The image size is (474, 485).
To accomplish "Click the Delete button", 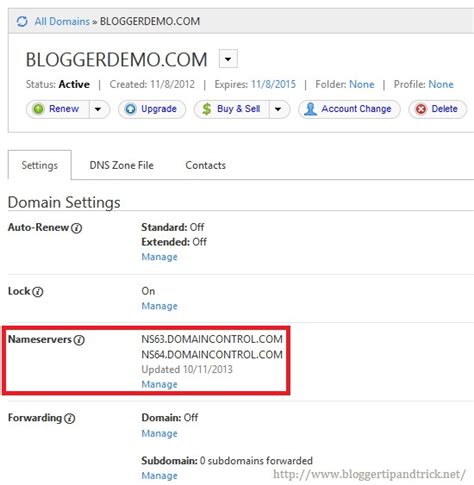I will 437,109.
